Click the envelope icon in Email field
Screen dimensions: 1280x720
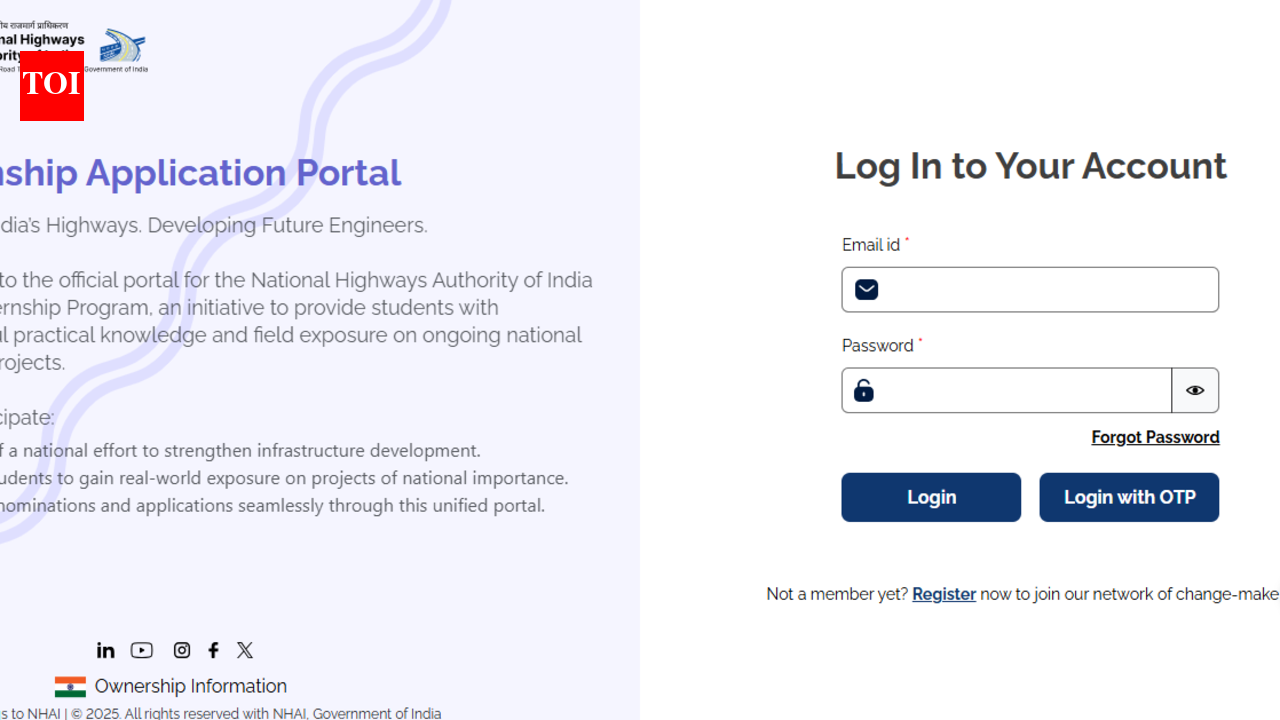[x=866, y=290]
